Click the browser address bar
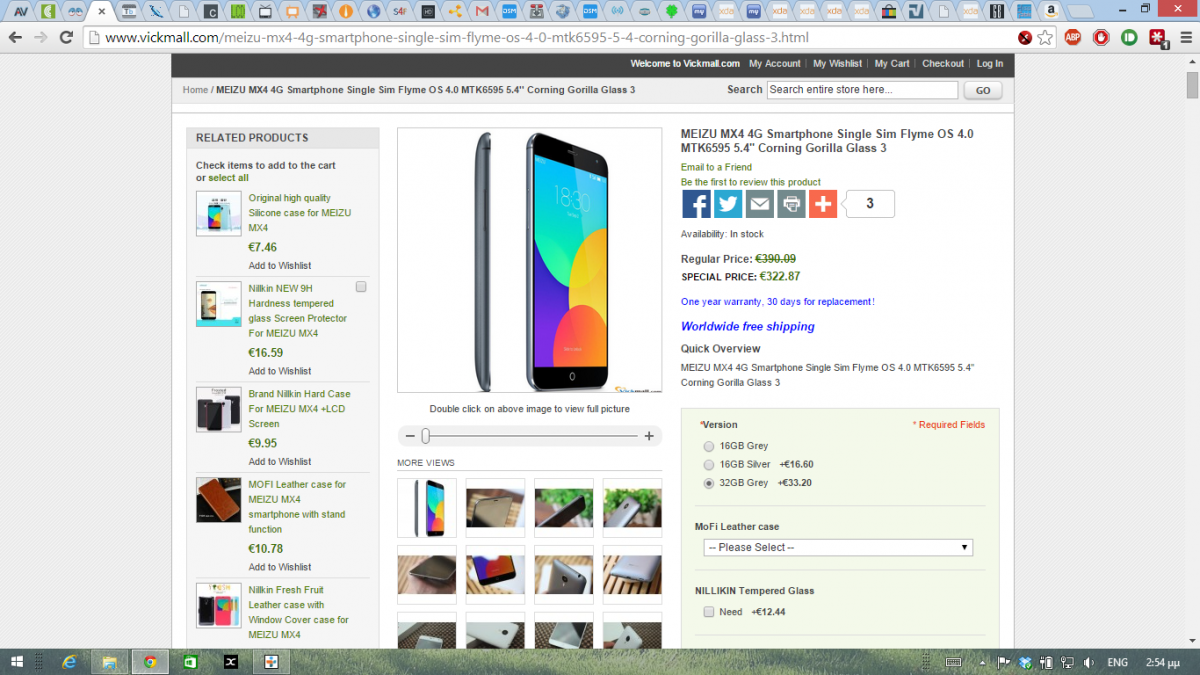 tap(560, 38)
